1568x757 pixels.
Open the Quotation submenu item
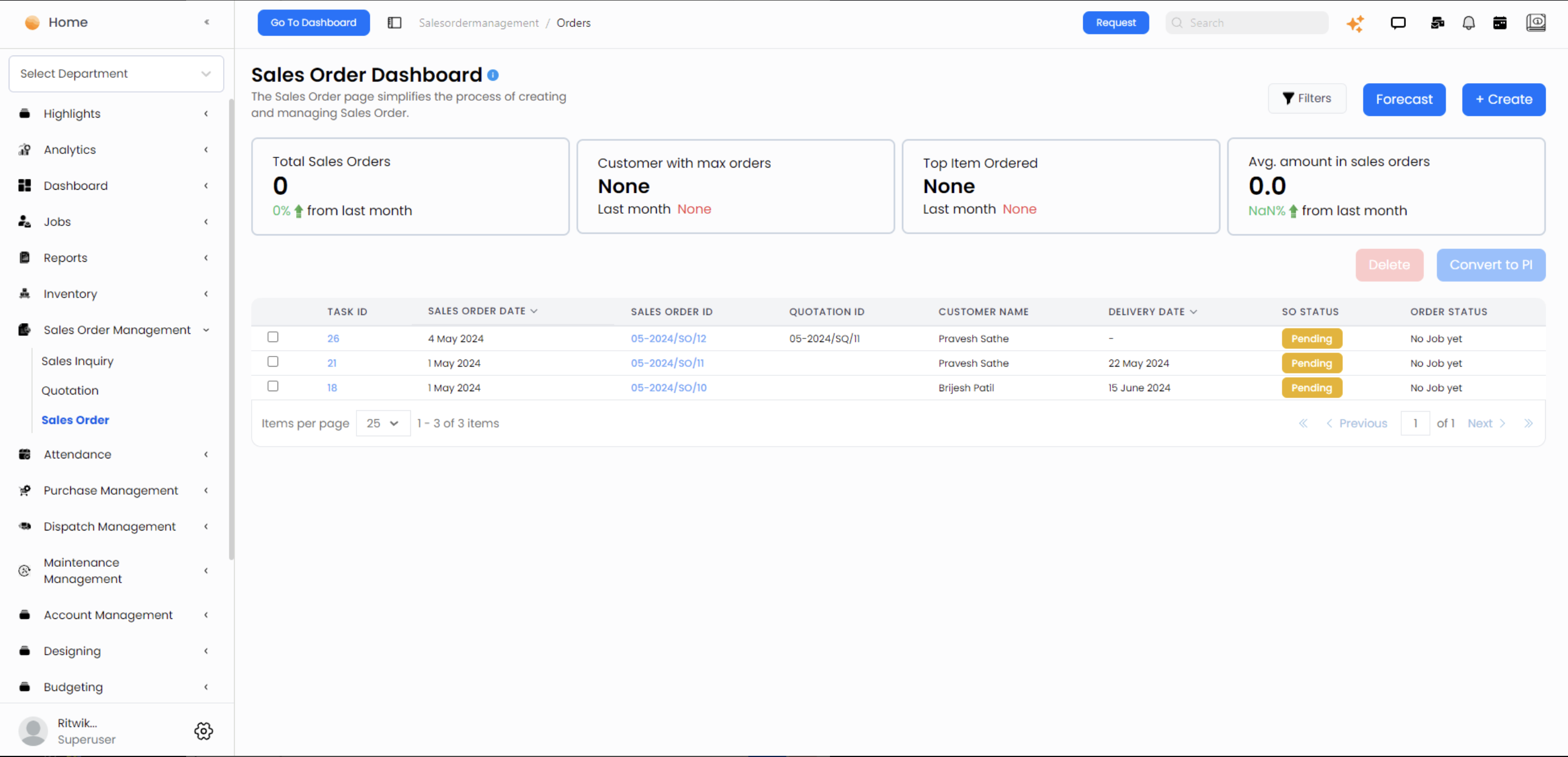(70, 391)
